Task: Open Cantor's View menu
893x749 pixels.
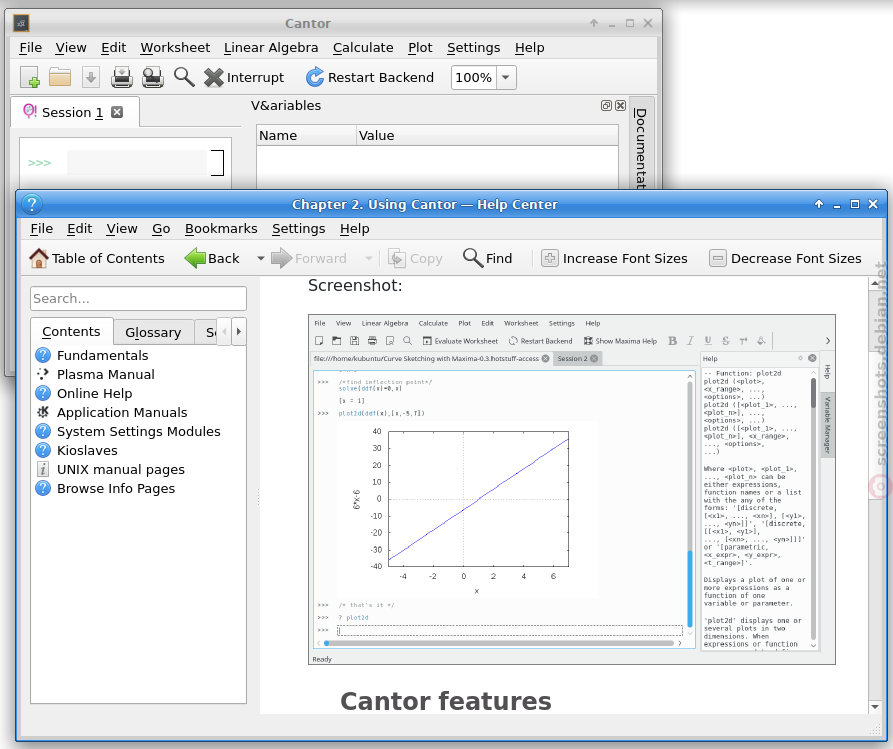Action: pyautogui.click(x=71, y=48)
